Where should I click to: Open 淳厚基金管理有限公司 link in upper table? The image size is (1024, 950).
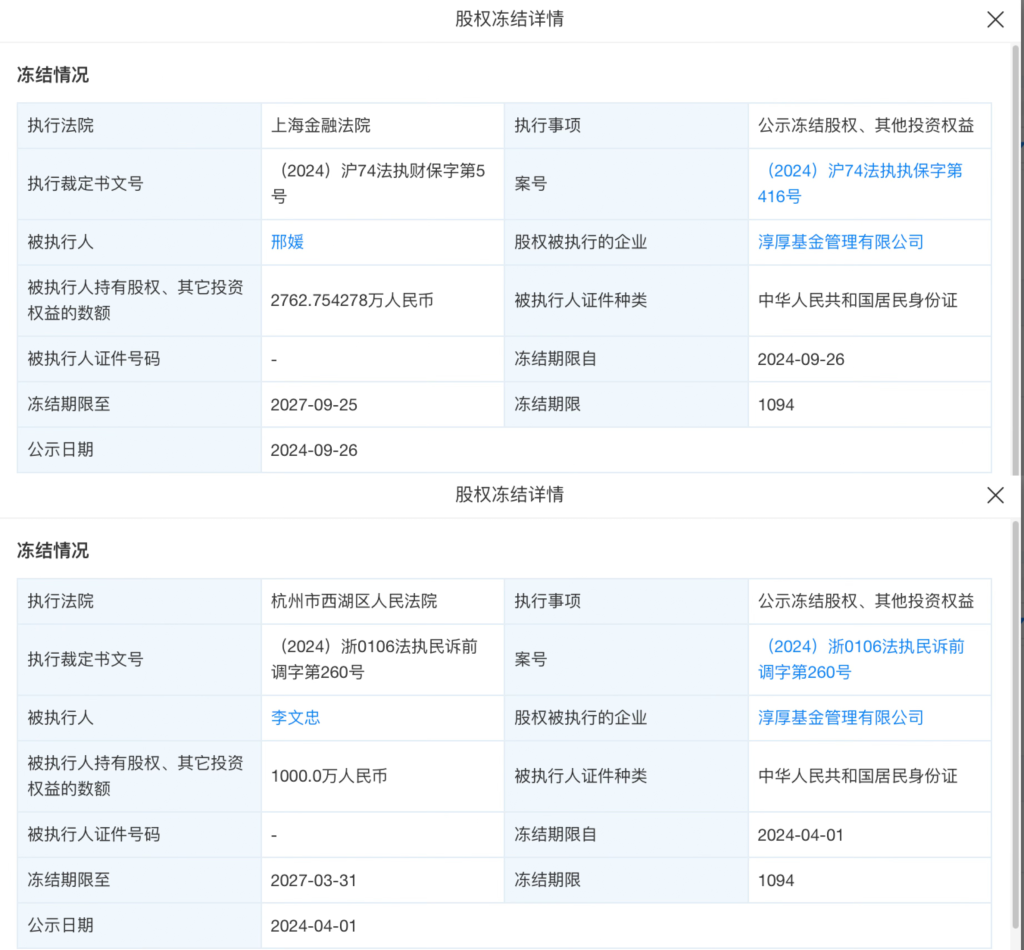(840, 242)
